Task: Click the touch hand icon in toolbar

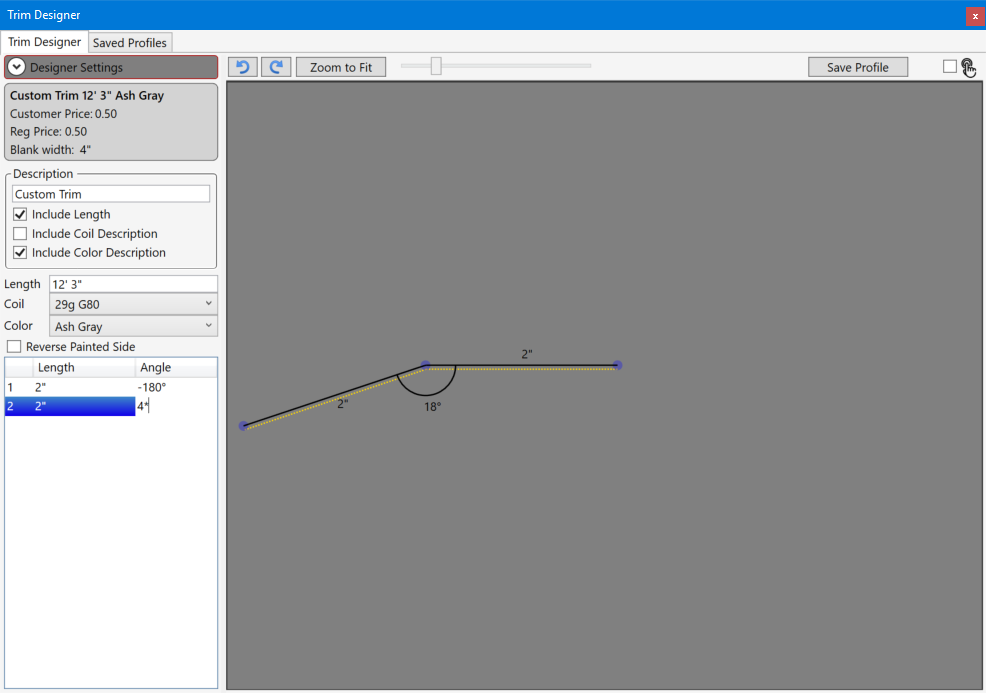Action: tap(969, 67)
